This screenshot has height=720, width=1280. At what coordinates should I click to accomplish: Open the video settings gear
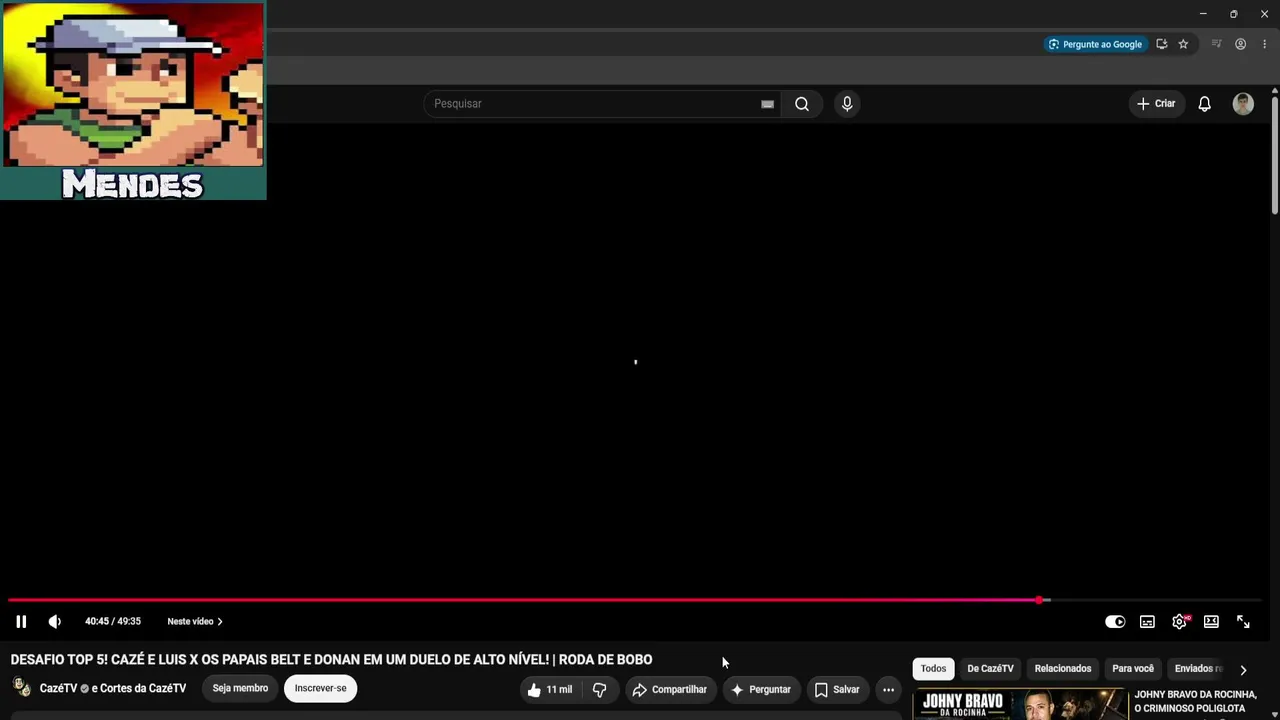click(x=1179, y=621)
